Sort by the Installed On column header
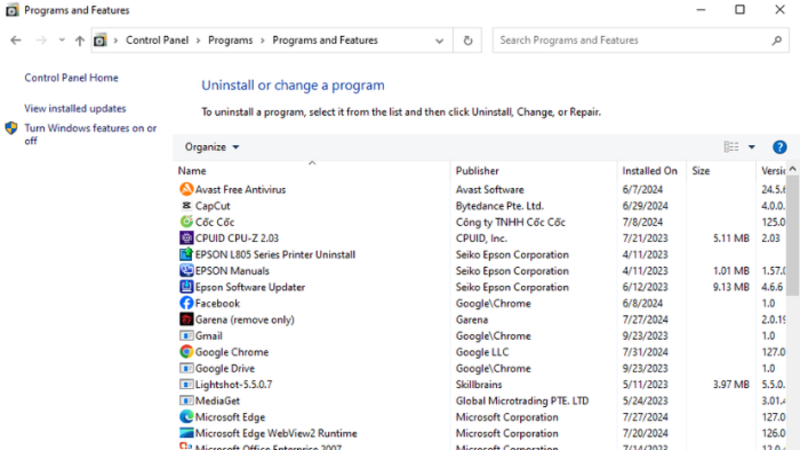The image size is (800, 450). [651, 170]
